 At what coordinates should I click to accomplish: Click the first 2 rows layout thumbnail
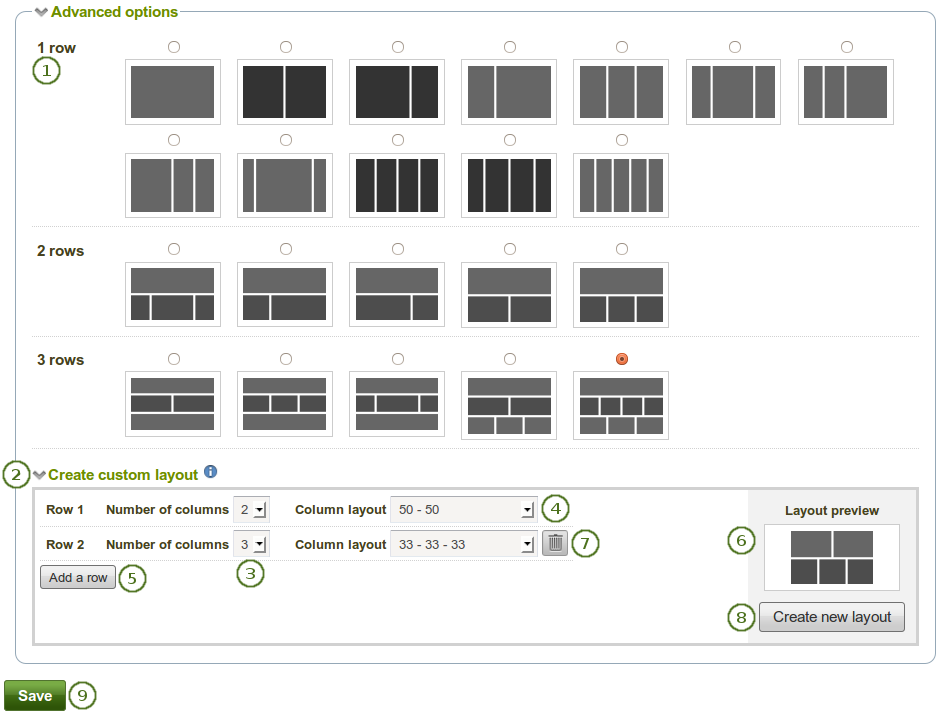coord(173,294)
